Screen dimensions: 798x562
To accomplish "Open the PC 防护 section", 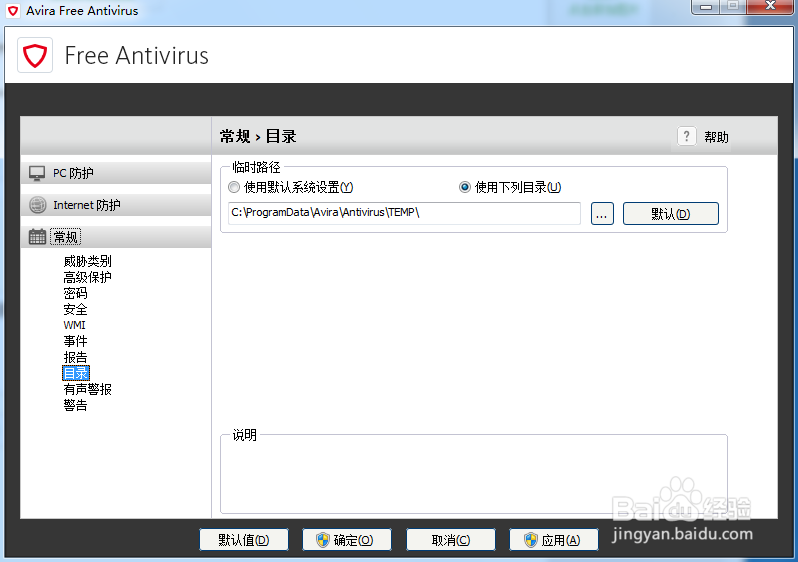I will [116, 173].
